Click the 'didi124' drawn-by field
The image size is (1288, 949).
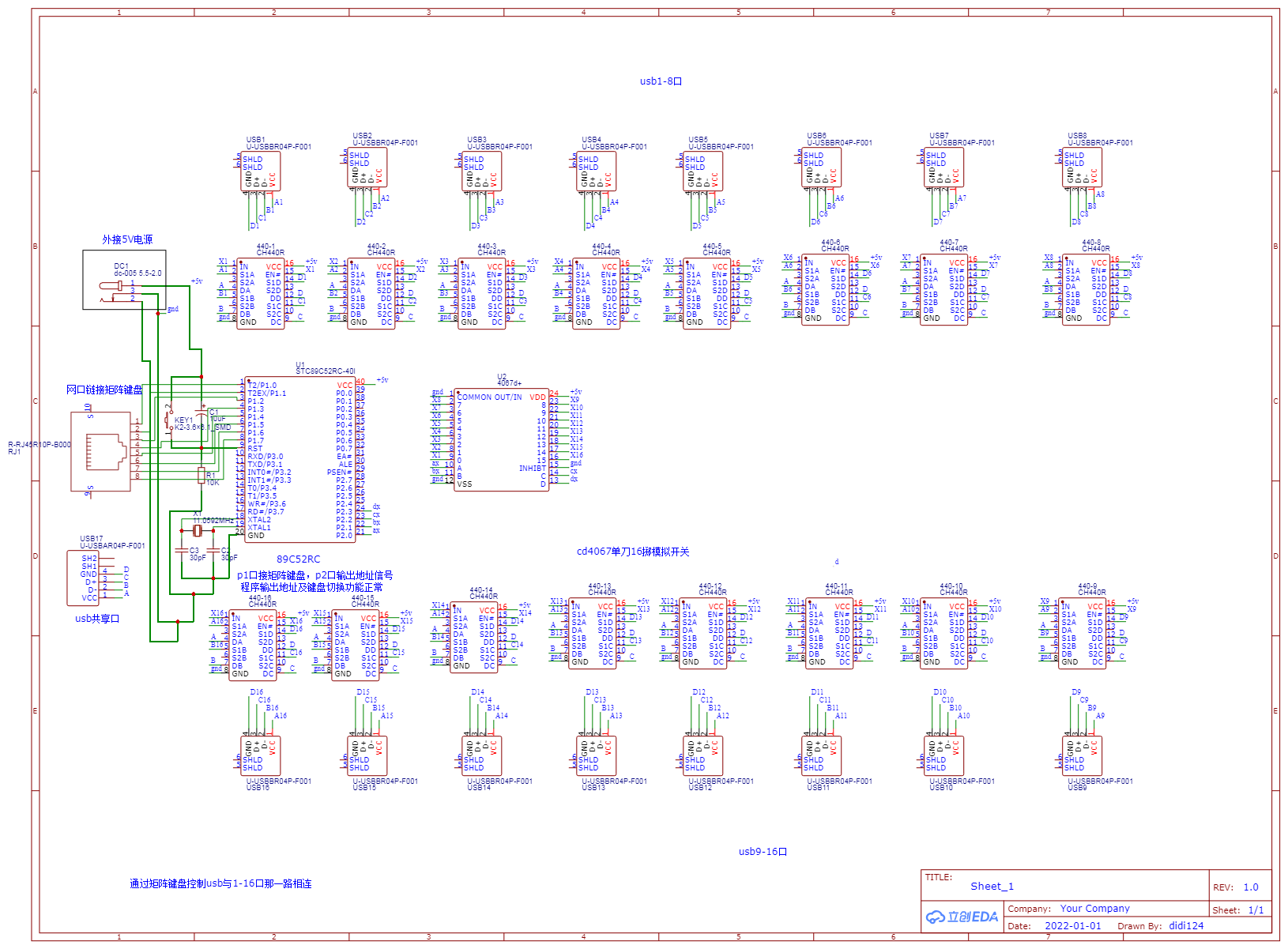[x=1187, y=926]
